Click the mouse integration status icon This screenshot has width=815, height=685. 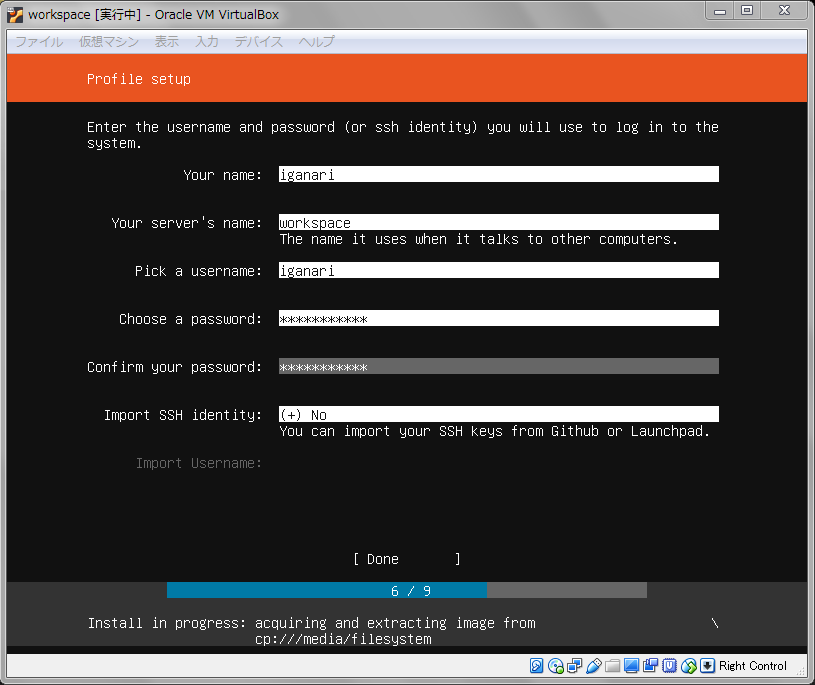pyautogui.click(x=689, y=666)
